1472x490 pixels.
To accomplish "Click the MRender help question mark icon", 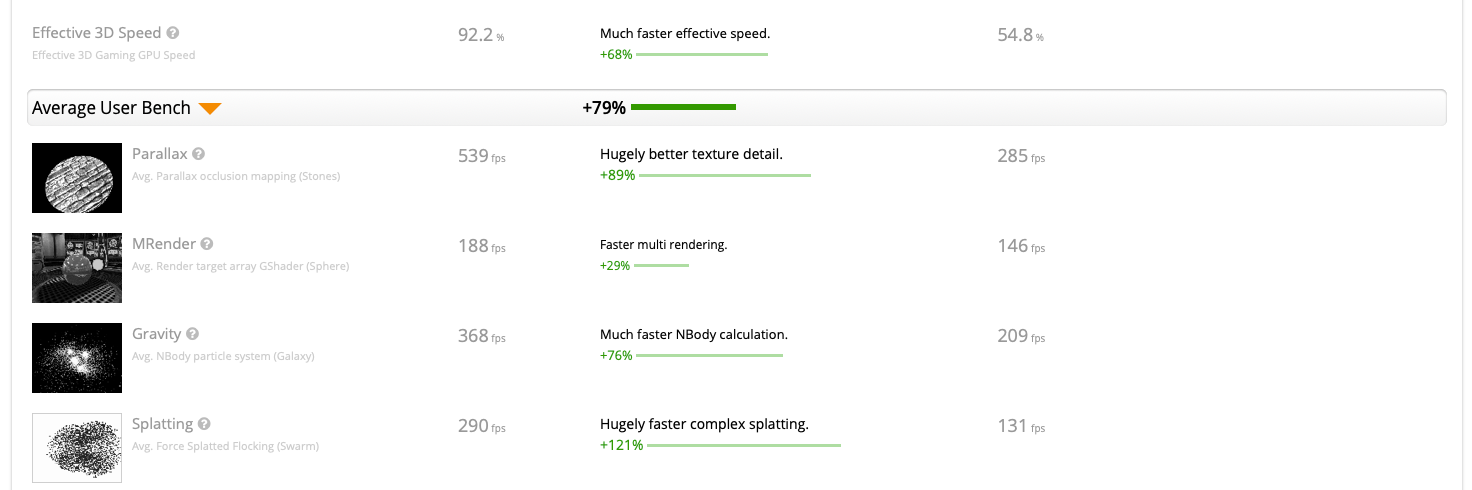I will tap(207, 244).
